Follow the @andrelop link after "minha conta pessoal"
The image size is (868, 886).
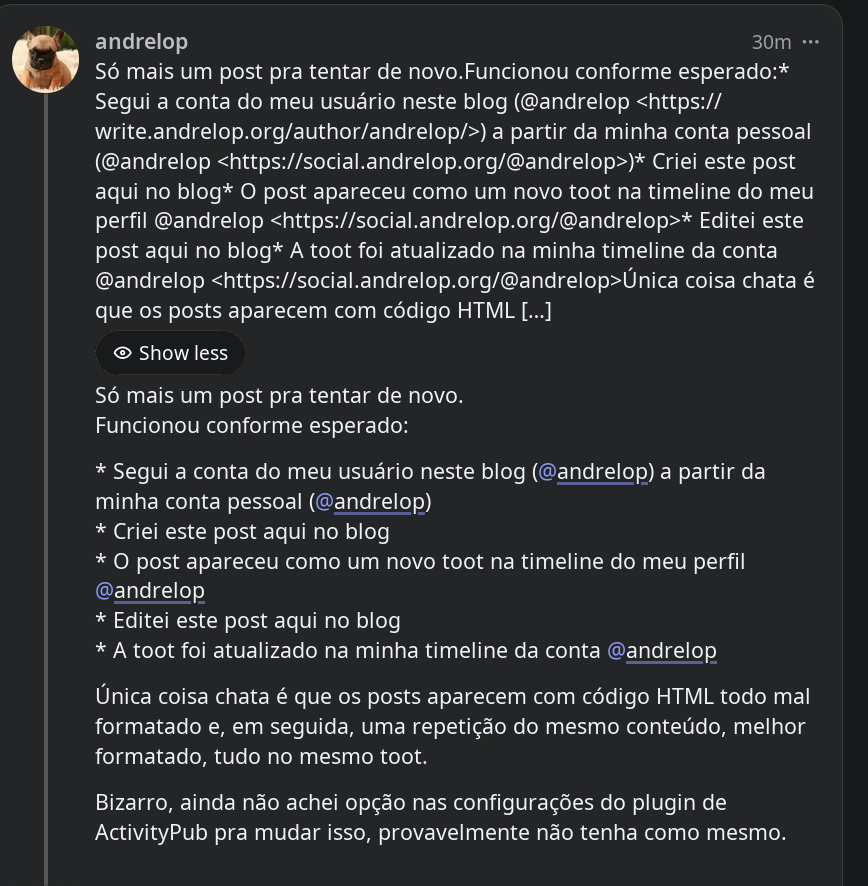point(370,501)
